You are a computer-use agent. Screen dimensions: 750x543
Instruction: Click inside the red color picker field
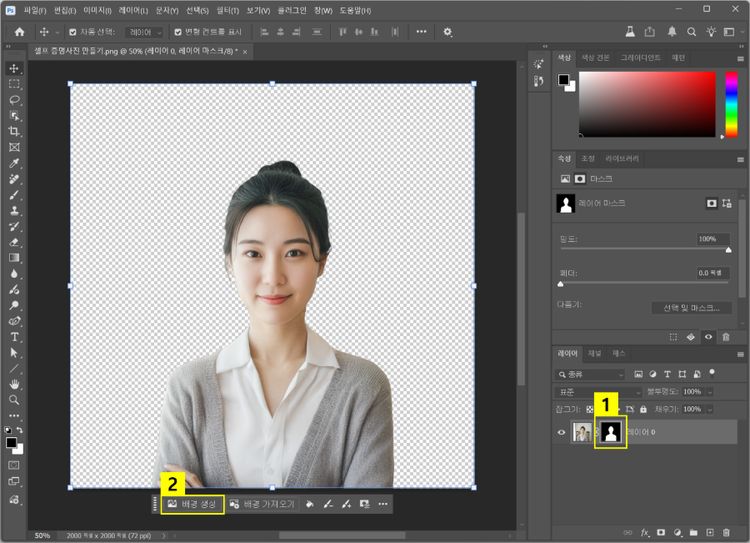click(646, 103)
